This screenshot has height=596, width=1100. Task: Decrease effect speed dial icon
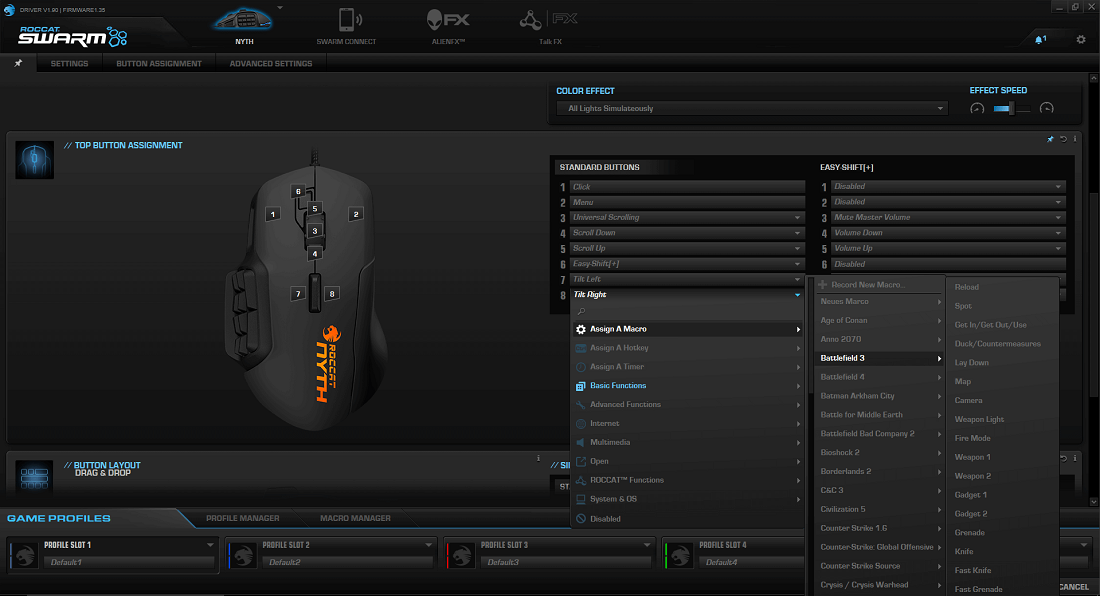pos(977,109)
